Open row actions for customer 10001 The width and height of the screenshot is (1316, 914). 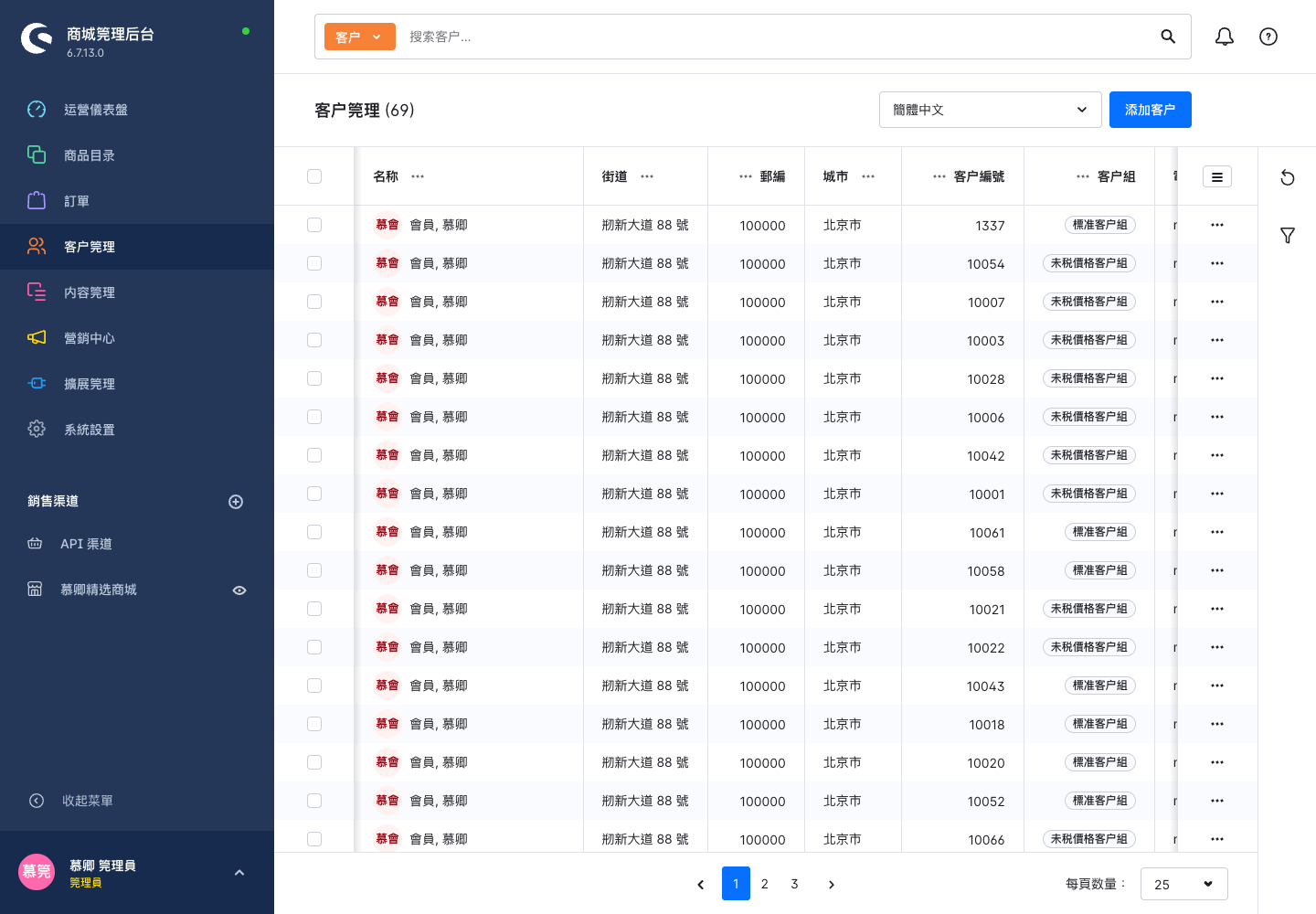coord(1217,494)
